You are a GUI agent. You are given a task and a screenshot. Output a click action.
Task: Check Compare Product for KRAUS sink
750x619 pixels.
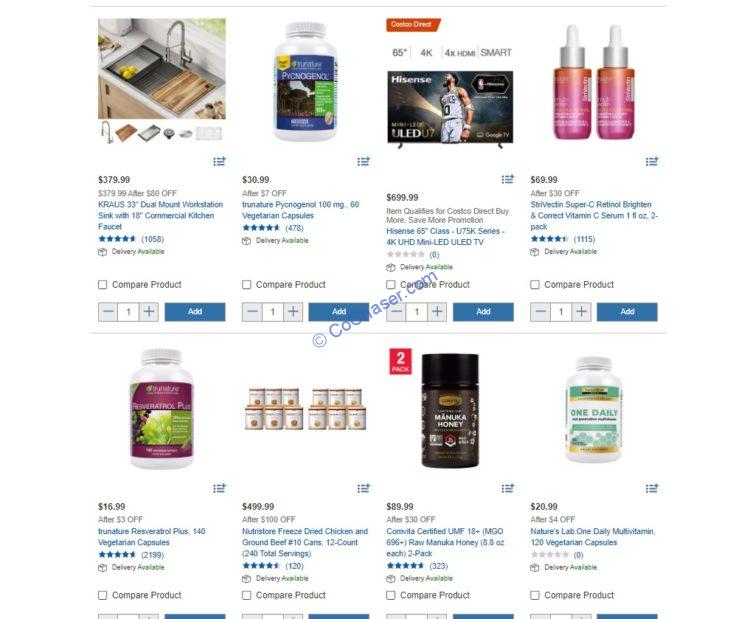pos(102,285)
